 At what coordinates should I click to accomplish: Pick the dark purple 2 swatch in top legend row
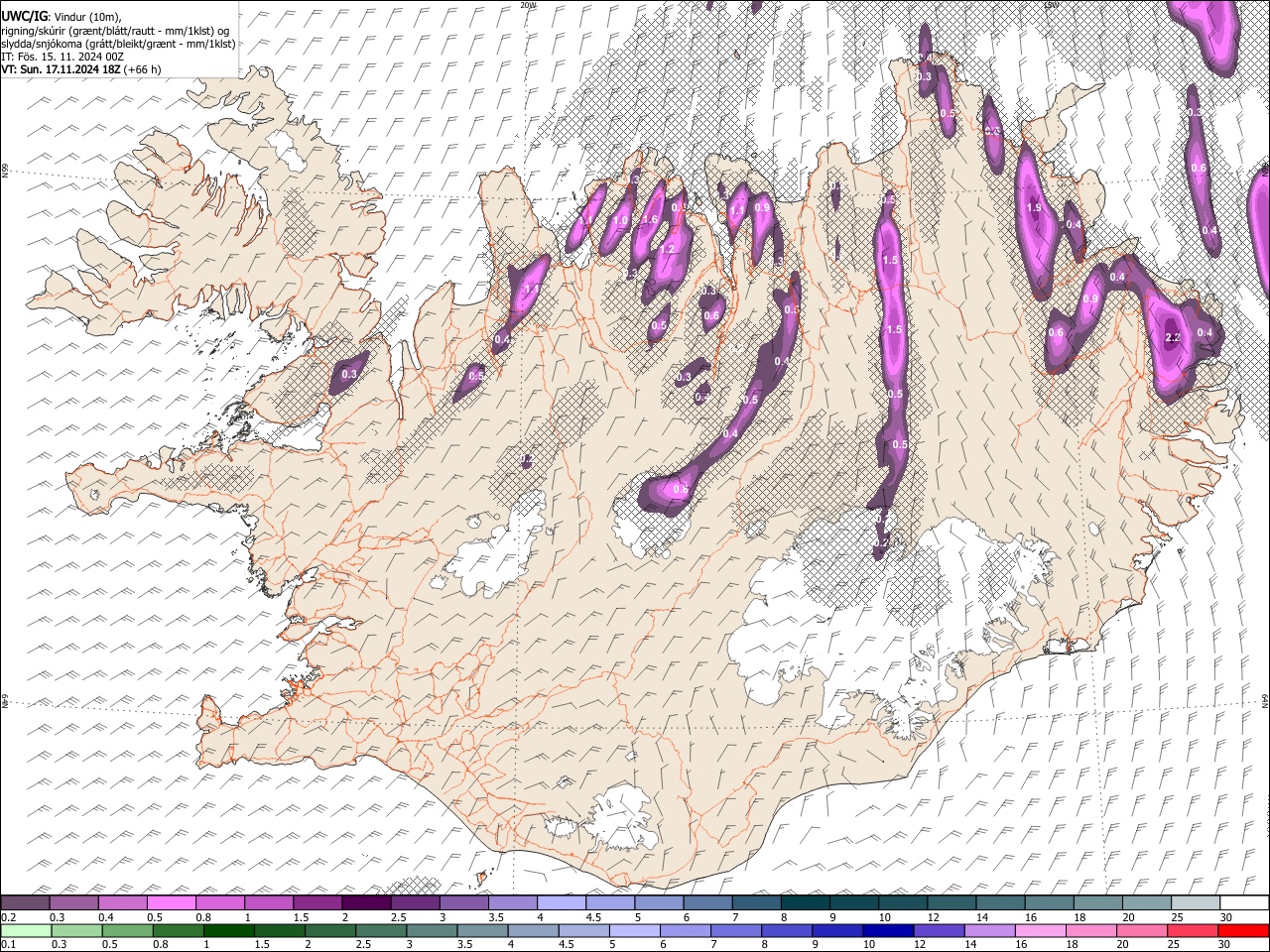pyautogui.click(x=366, y=903)
